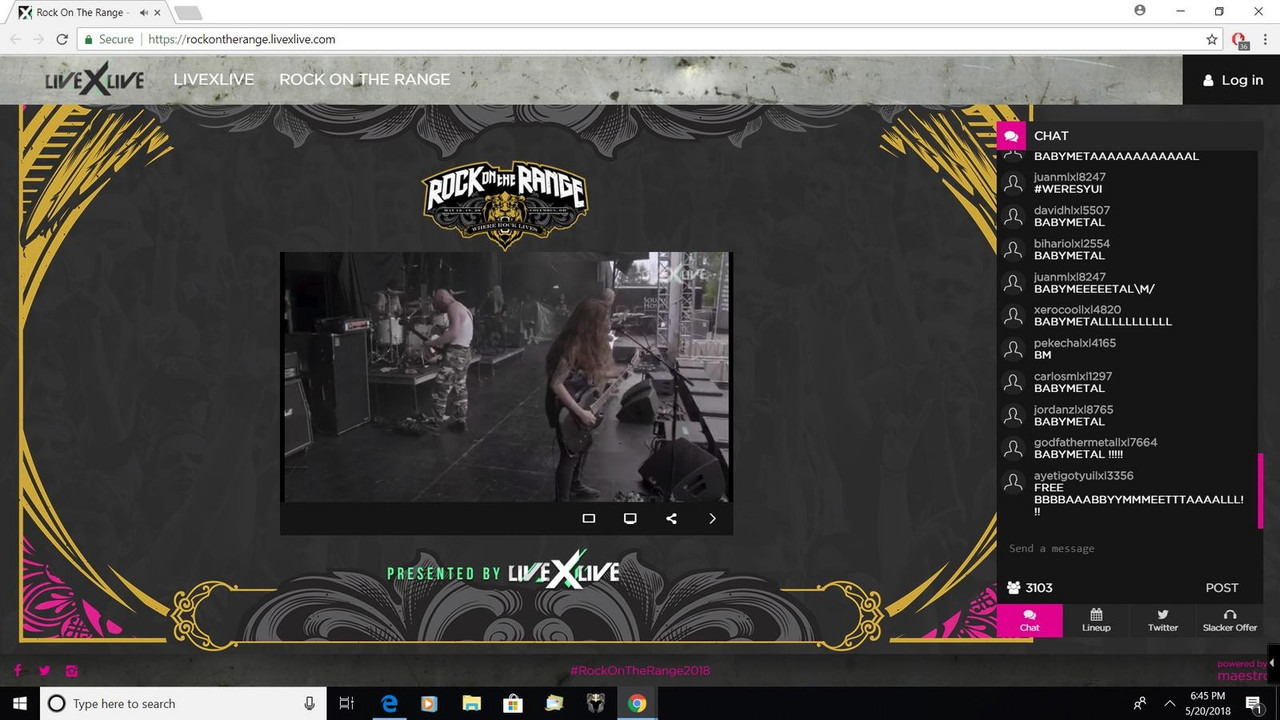
Task: Click the #WERESYUI chat message
Action: [x=1068, y=189]
